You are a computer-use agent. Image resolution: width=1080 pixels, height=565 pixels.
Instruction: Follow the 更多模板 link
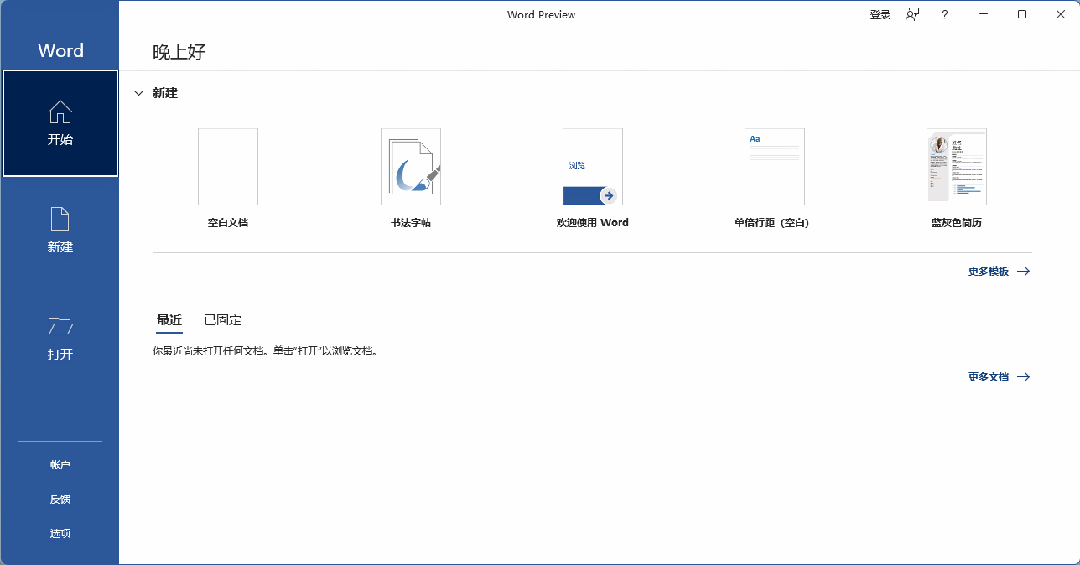(999, 271)
